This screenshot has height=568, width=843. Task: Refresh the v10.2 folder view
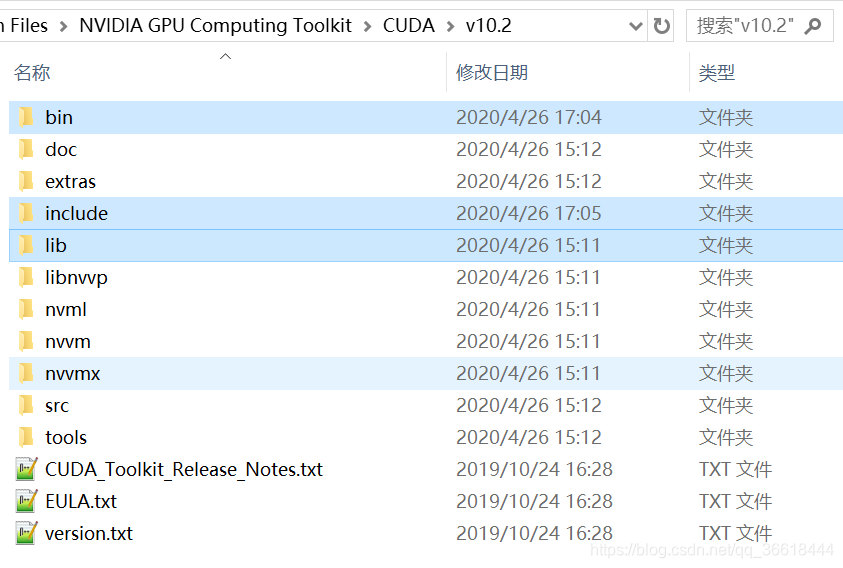tap(661, 26)
